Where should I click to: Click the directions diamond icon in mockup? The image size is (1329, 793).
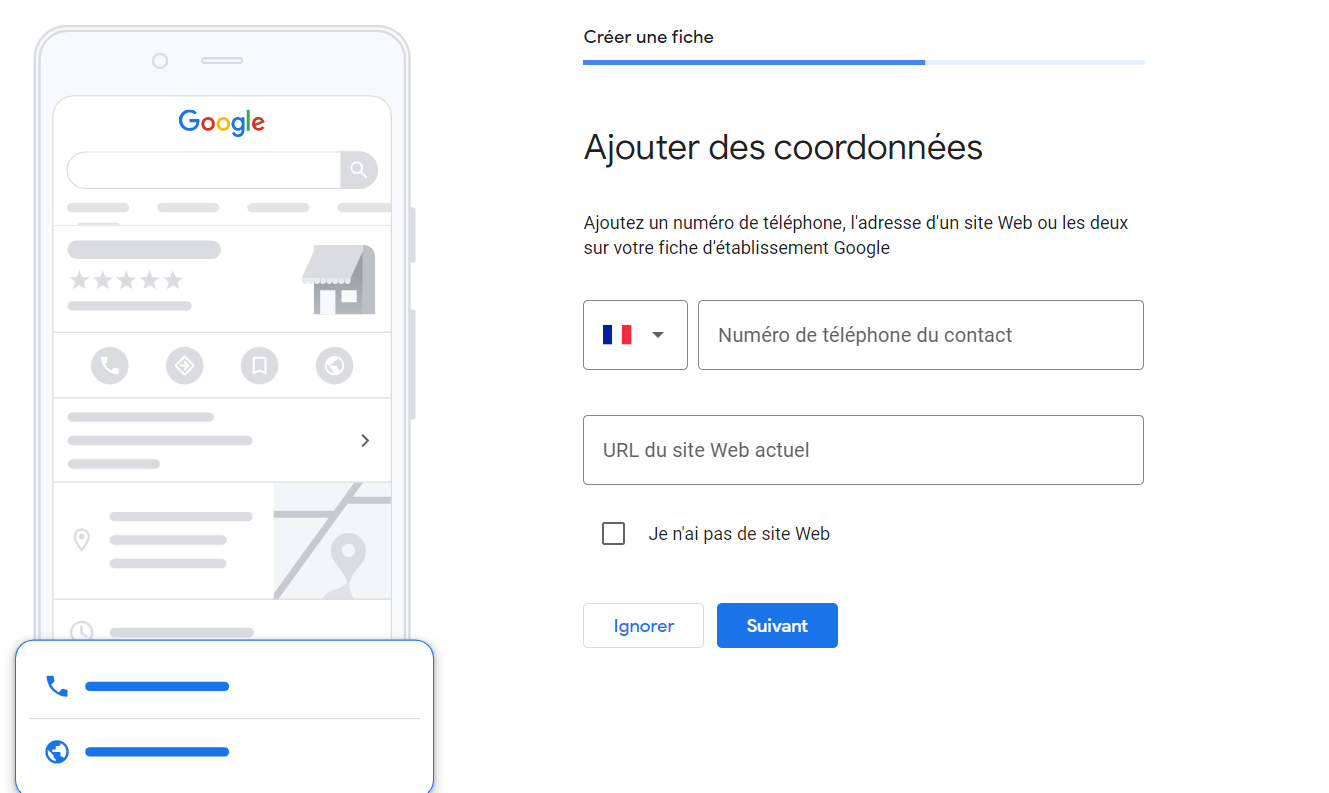184,365
